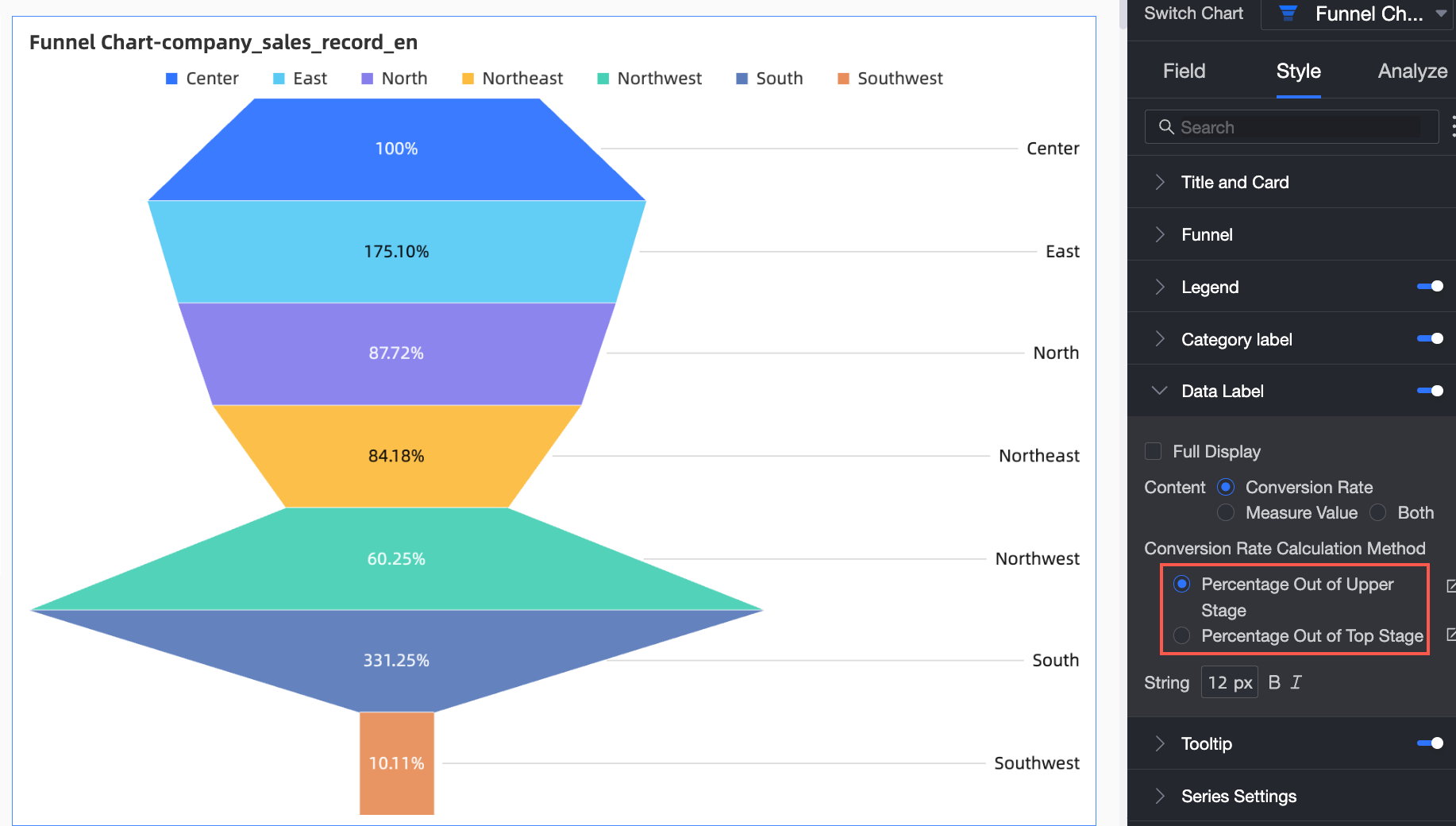Open the String font size box
Screen dimensions: 1456x826
[1230, 682]
